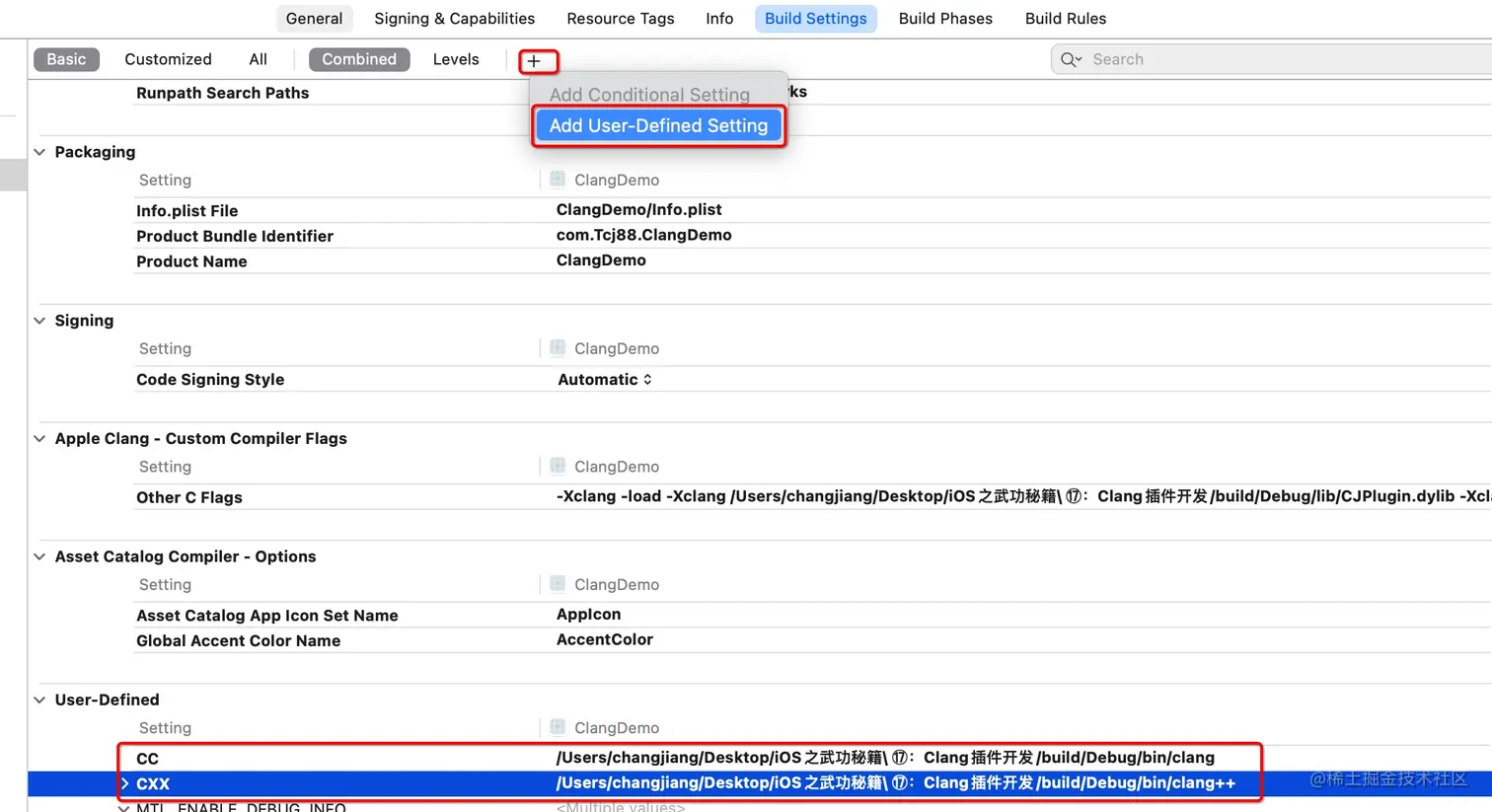Open the Resource Tags tab

click(x=621, y=19)
